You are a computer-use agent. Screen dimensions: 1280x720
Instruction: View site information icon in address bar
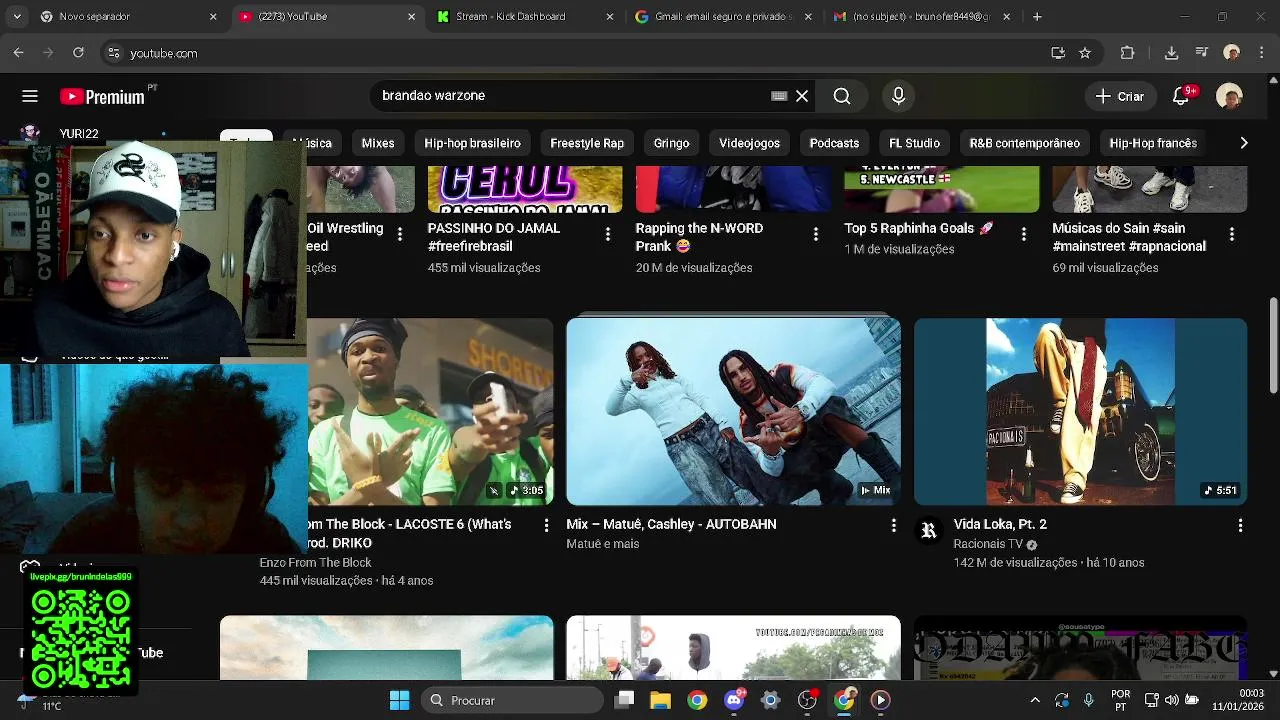(114, 53)
